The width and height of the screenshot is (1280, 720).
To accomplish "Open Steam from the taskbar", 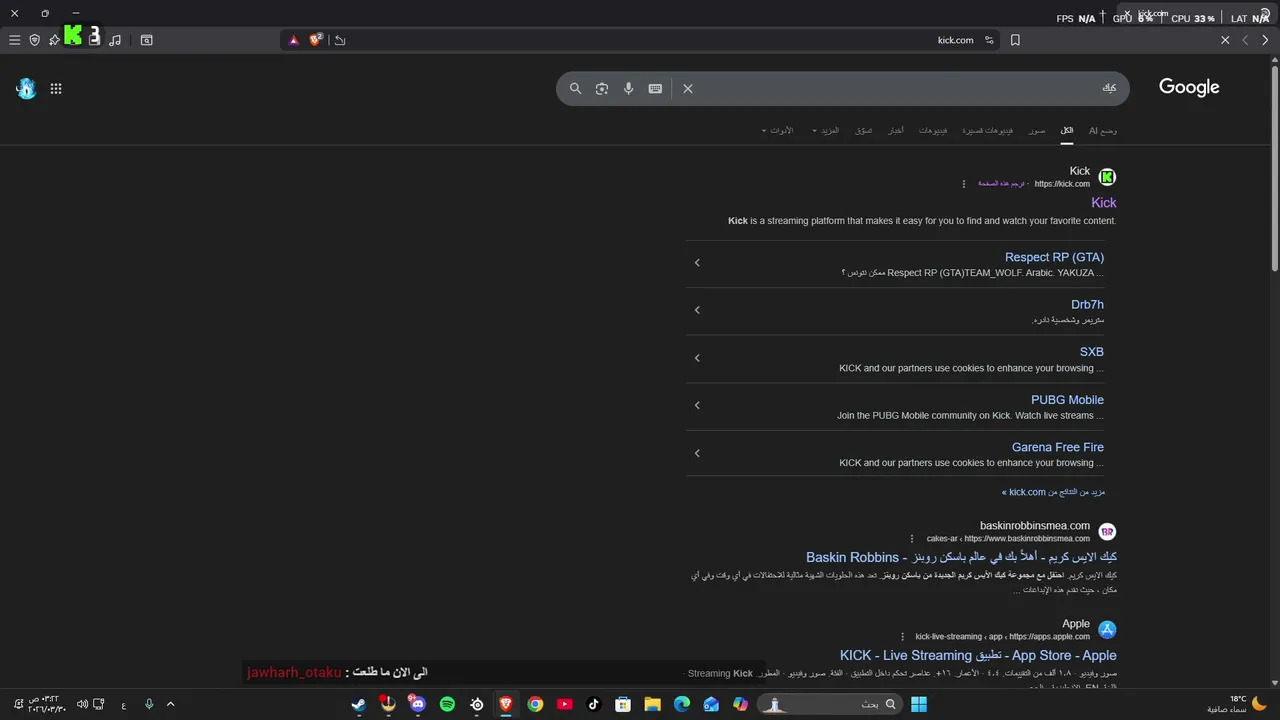I will [358, 704].
